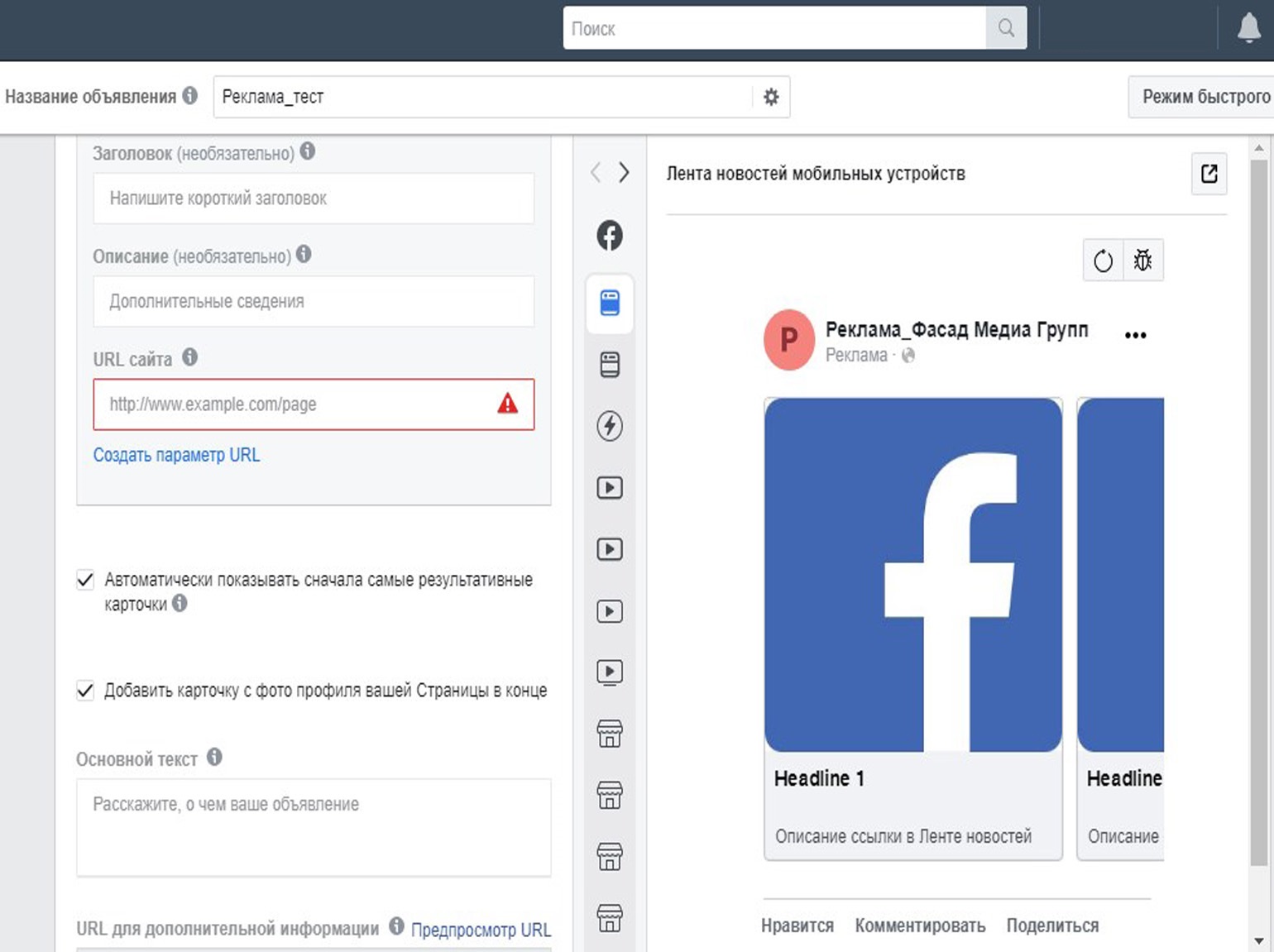Screen dimensions: 1274x952
Task: Select the highlighted mobile news feed icon
Action: pos(610,304)
